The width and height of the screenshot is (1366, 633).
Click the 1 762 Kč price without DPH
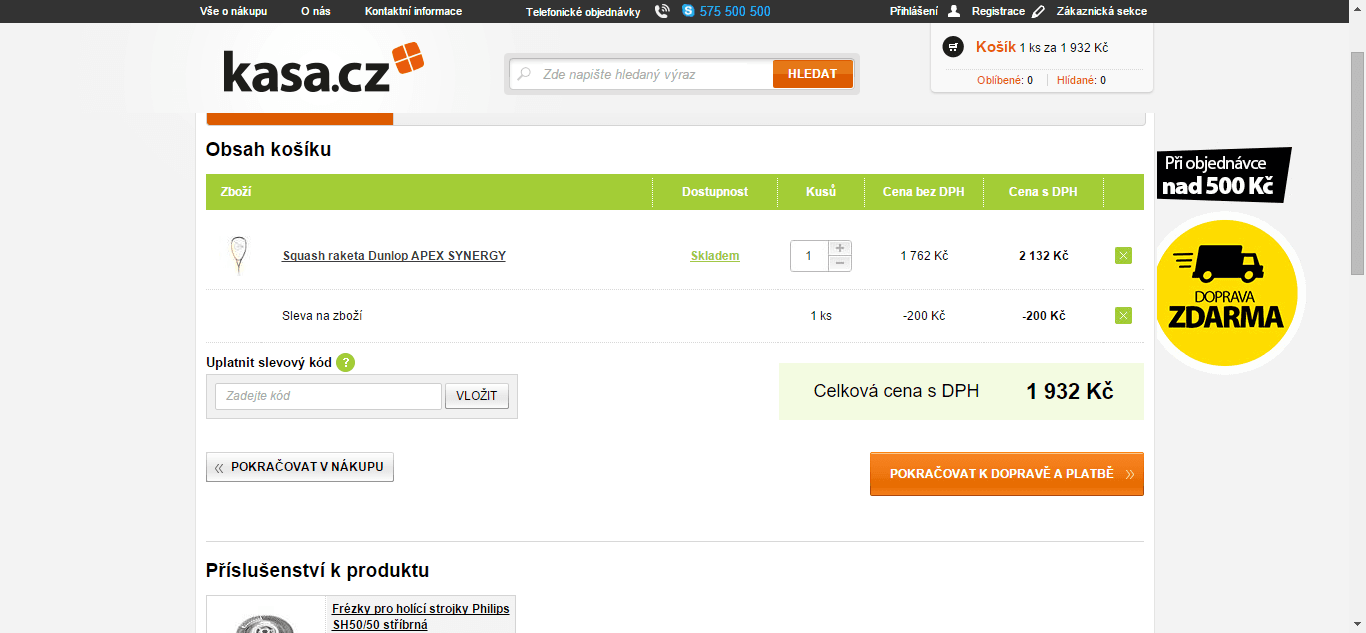click(x=924, y=256)
